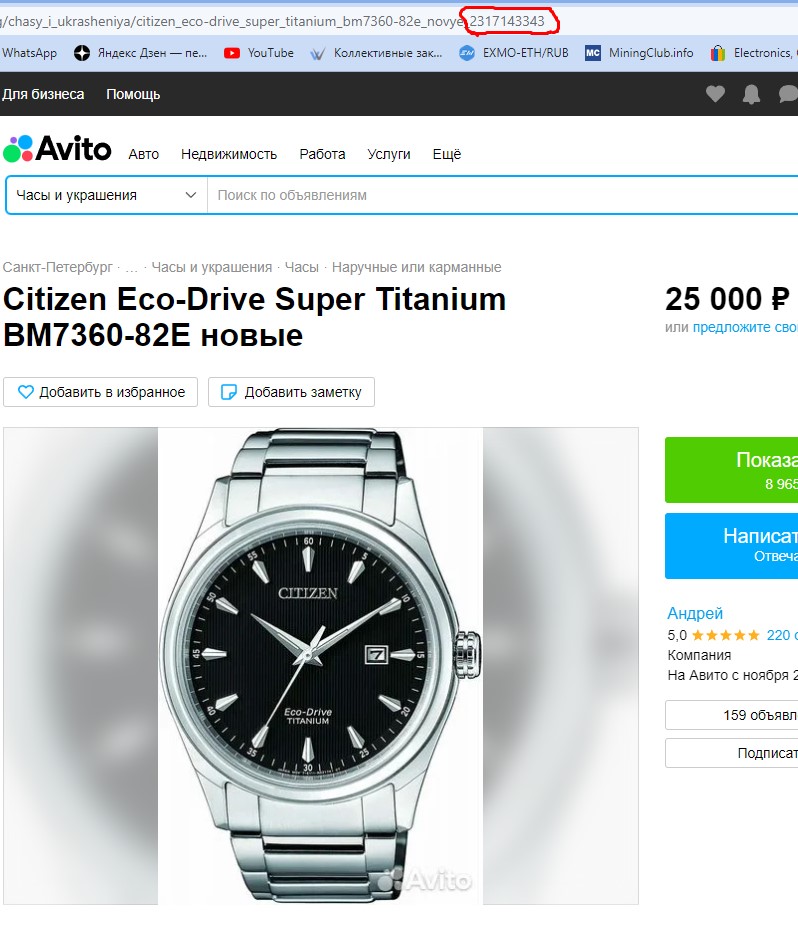This screenshot has height=926, width=798.
Task: Click the green show phone button
Action: coord(731,470)
